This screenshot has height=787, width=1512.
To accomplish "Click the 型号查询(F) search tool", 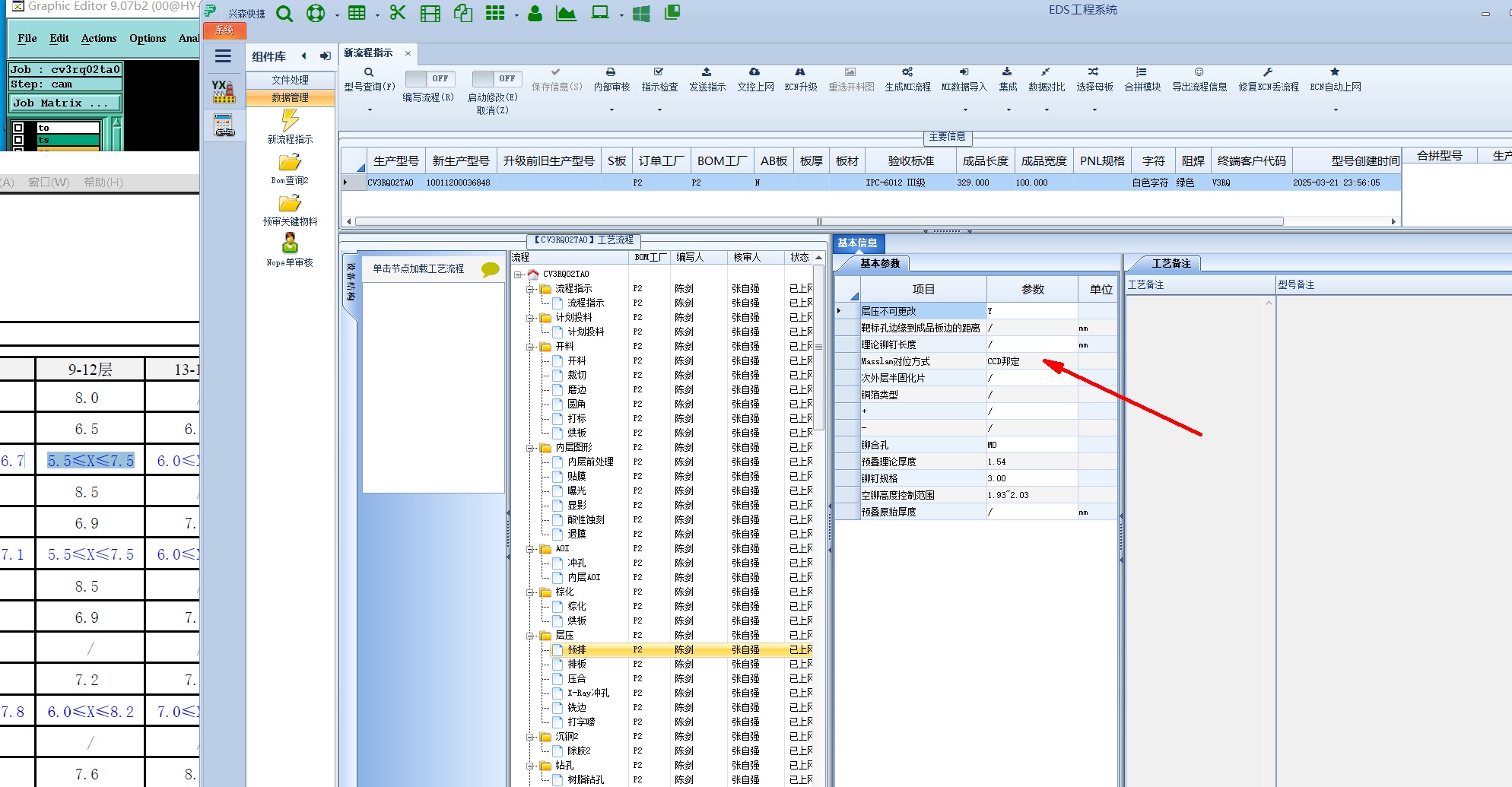I will 369,79.
